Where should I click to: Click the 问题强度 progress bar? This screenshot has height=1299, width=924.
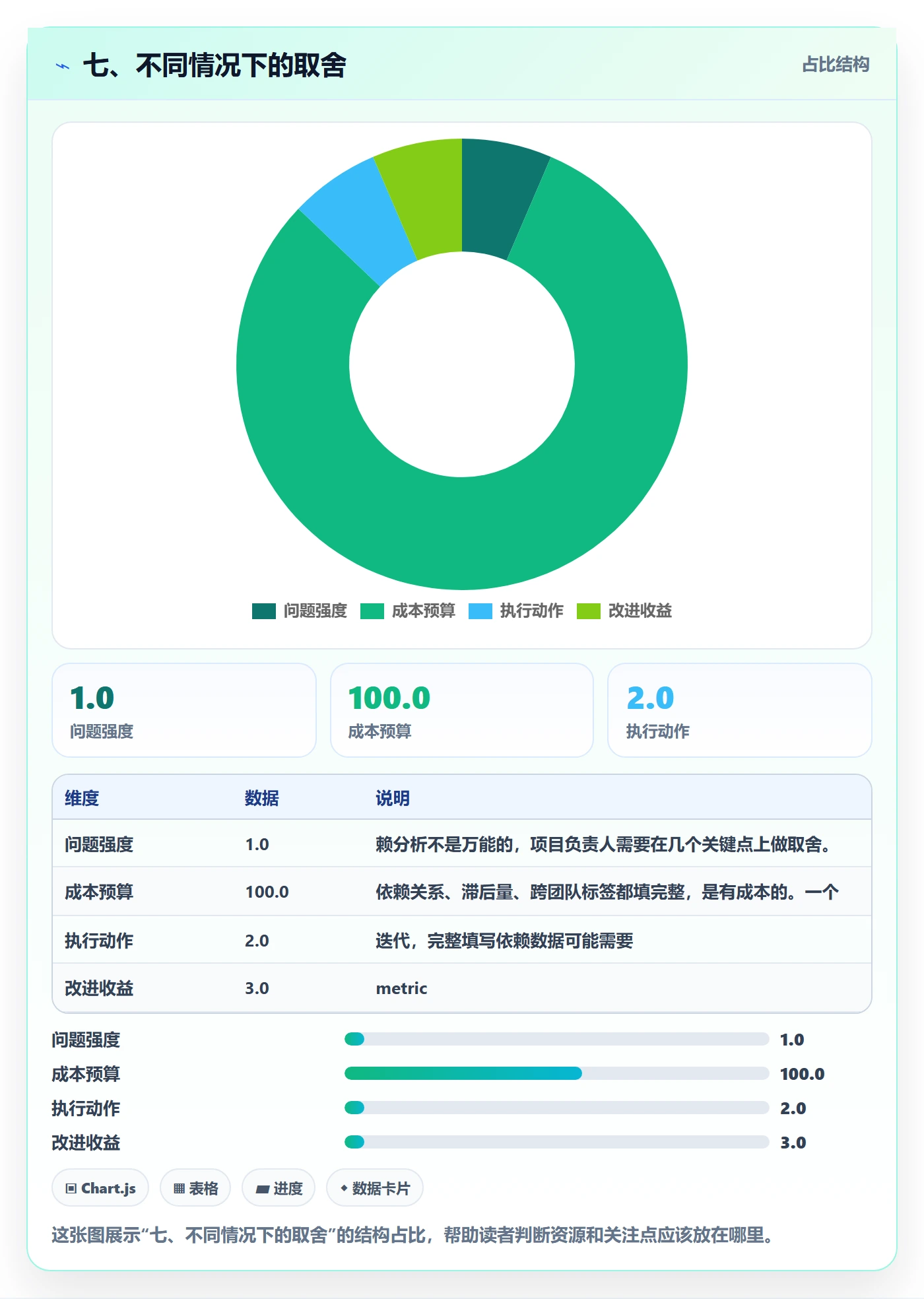[x=556, y=1039]
